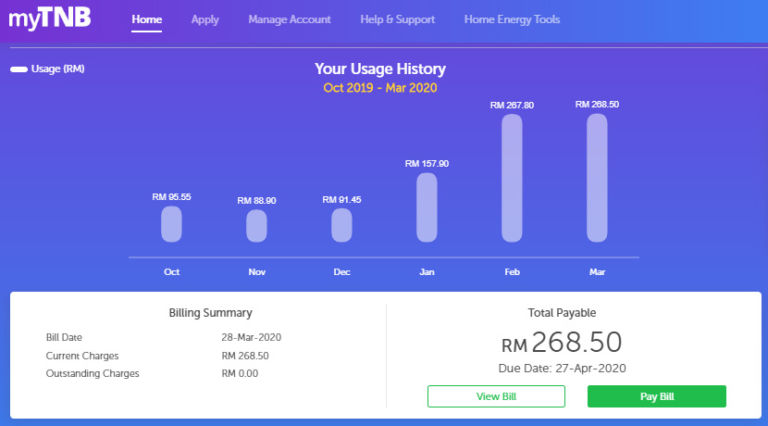The image size is (768, 426).
Task: Click the Your Usage History heading
Action: (x=380, y=69)
